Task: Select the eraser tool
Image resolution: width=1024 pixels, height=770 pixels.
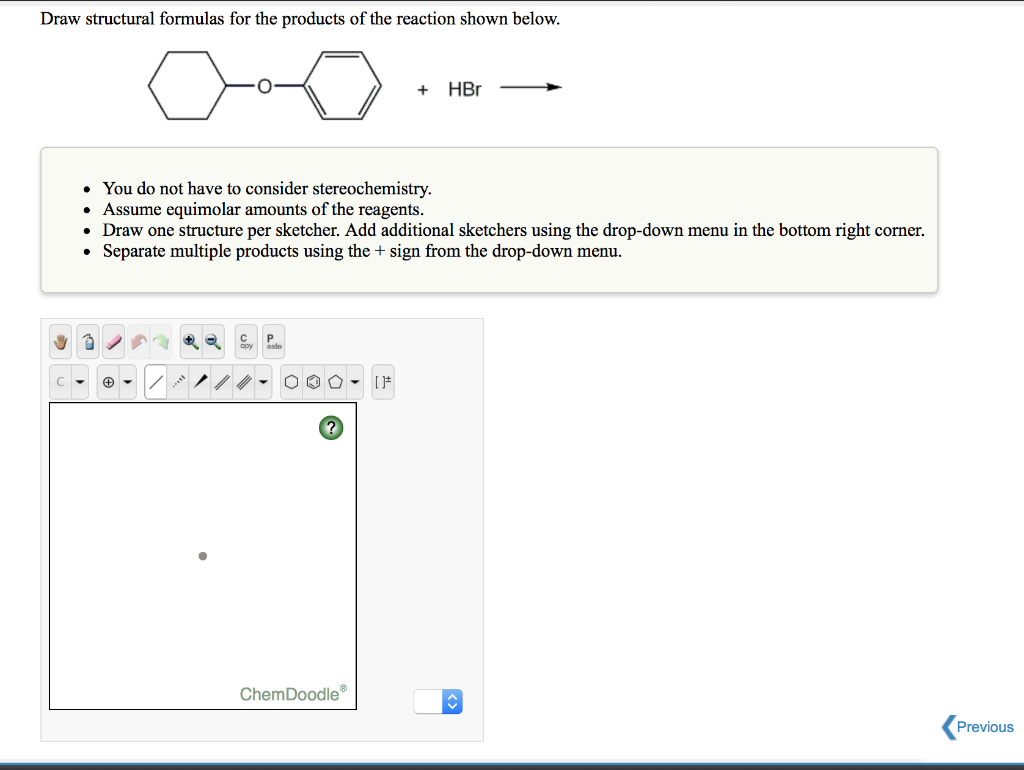Action: pos(114,341)
